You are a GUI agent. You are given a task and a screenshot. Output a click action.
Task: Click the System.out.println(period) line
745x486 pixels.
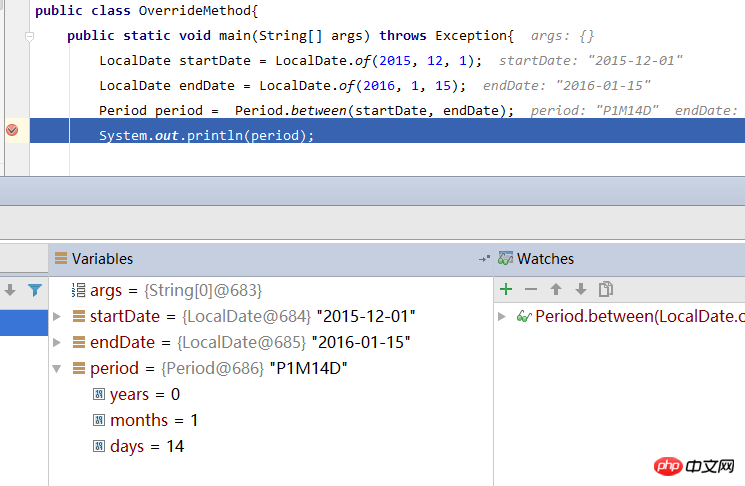point(207,136)
